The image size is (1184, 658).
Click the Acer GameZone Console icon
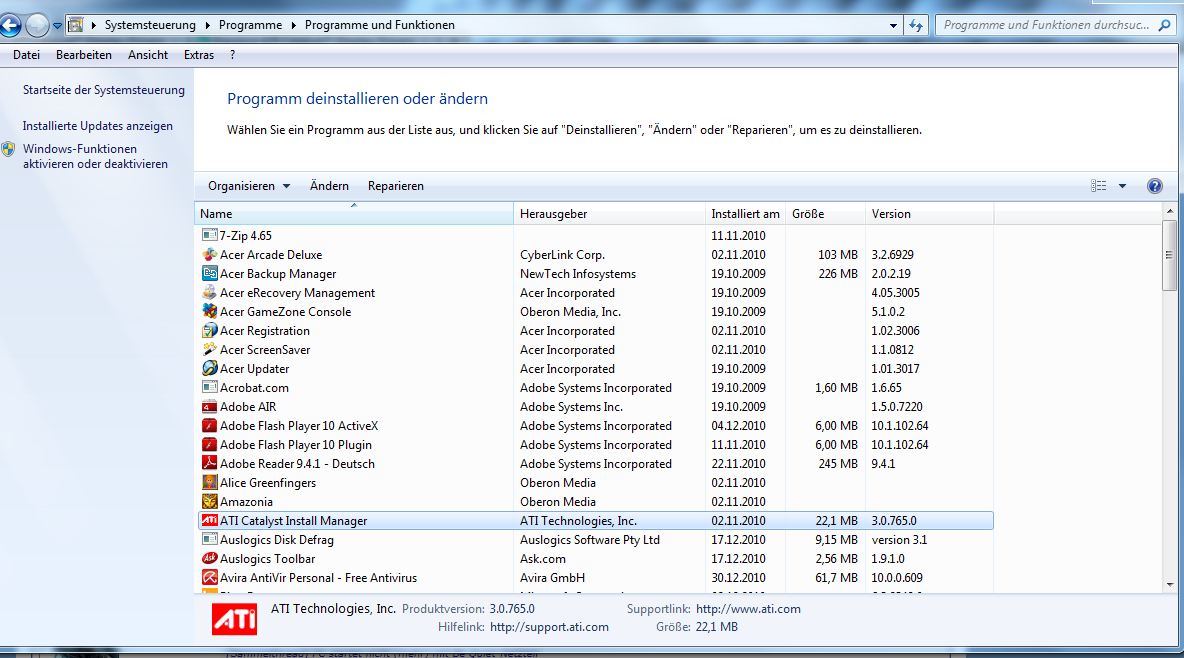[x=210, y=310]
